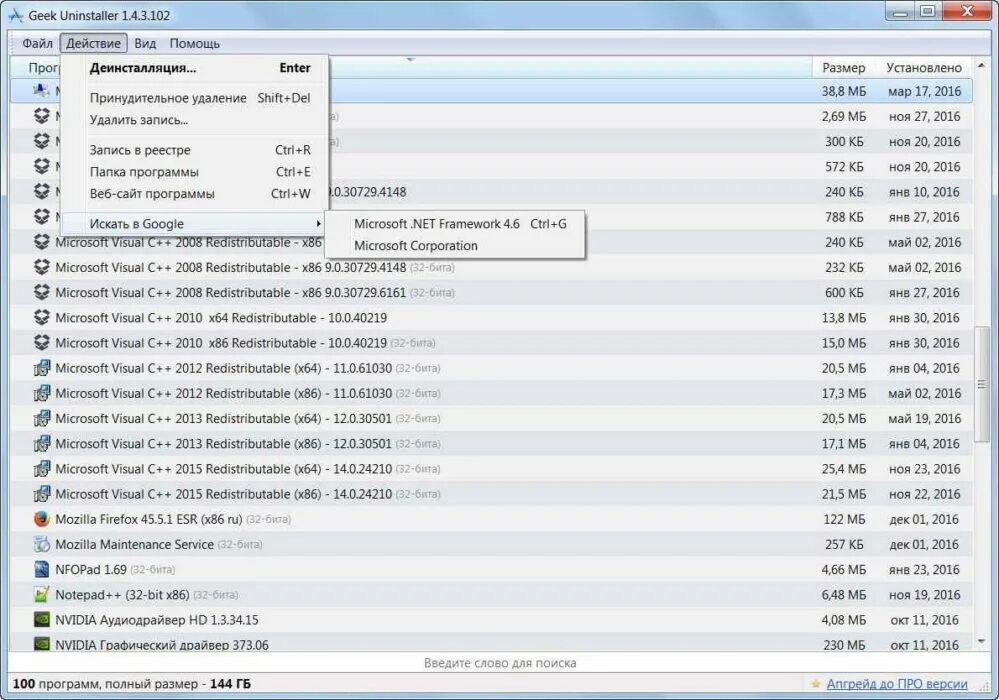Image resolution: width=999 pixels, height=700 pixels.
Task: Click the Visual C++ 2012 (x64) installer icon
Action: click(41, 368)
